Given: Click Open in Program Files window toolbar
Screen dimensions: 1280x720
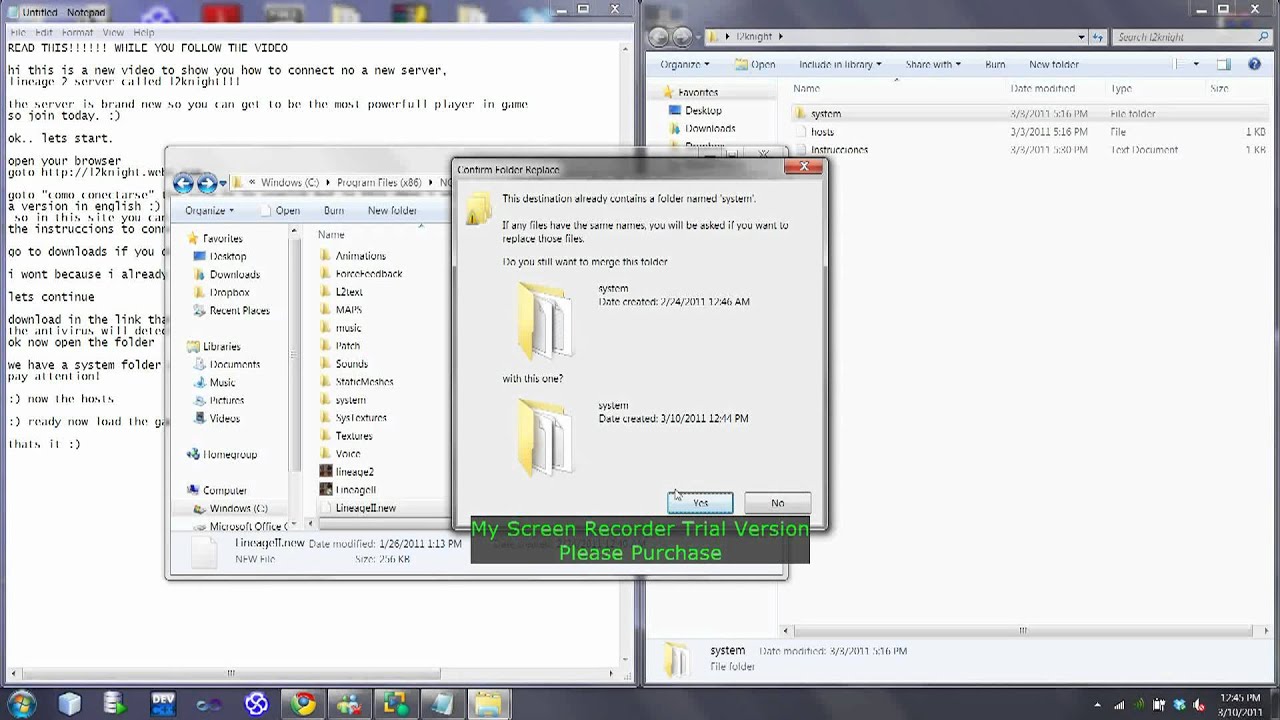Looking at the screenshot, I should pos(280,211).
